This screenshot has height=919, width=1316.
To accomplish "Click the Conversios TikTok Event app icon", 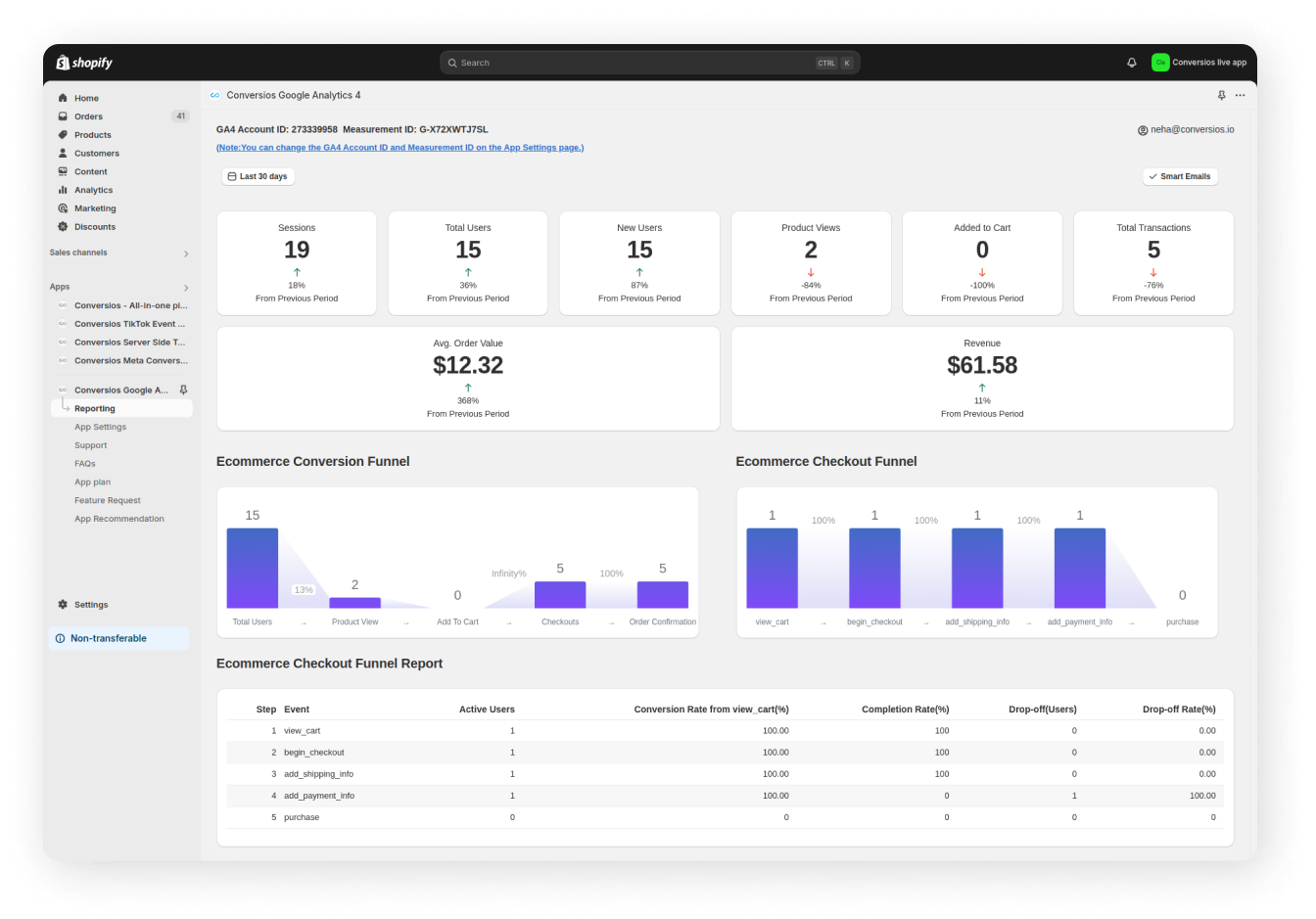I will pos(63,324).
